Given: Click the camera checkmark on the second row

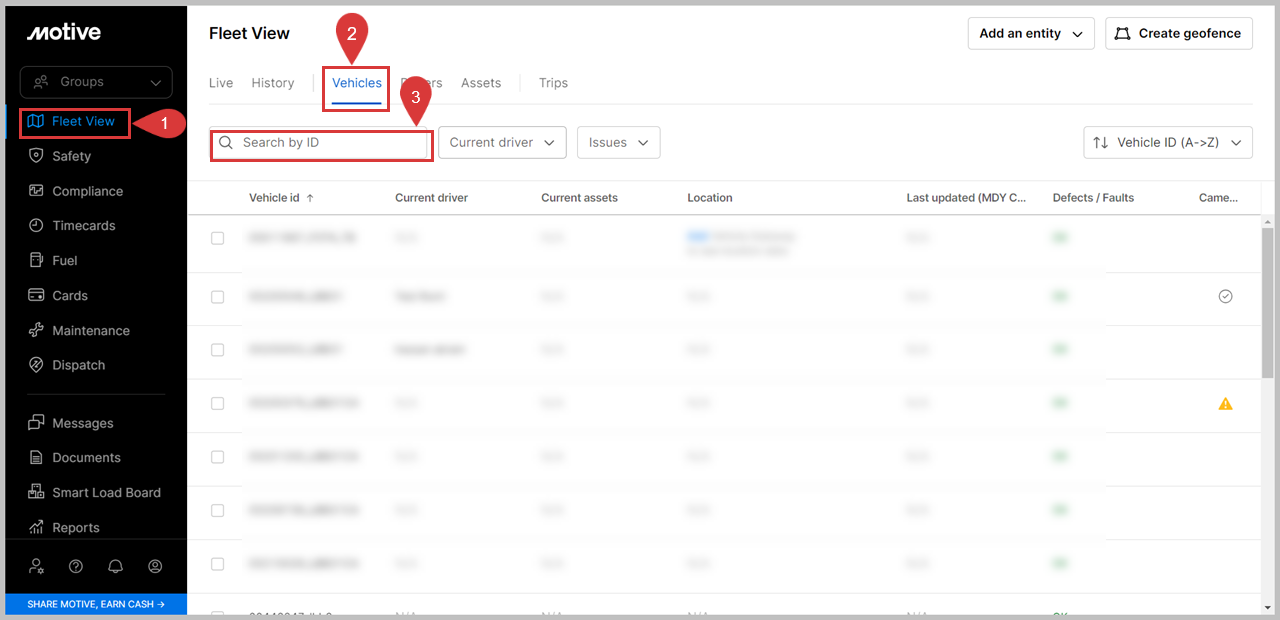Looking at the screenshot, I should 1225,296.
